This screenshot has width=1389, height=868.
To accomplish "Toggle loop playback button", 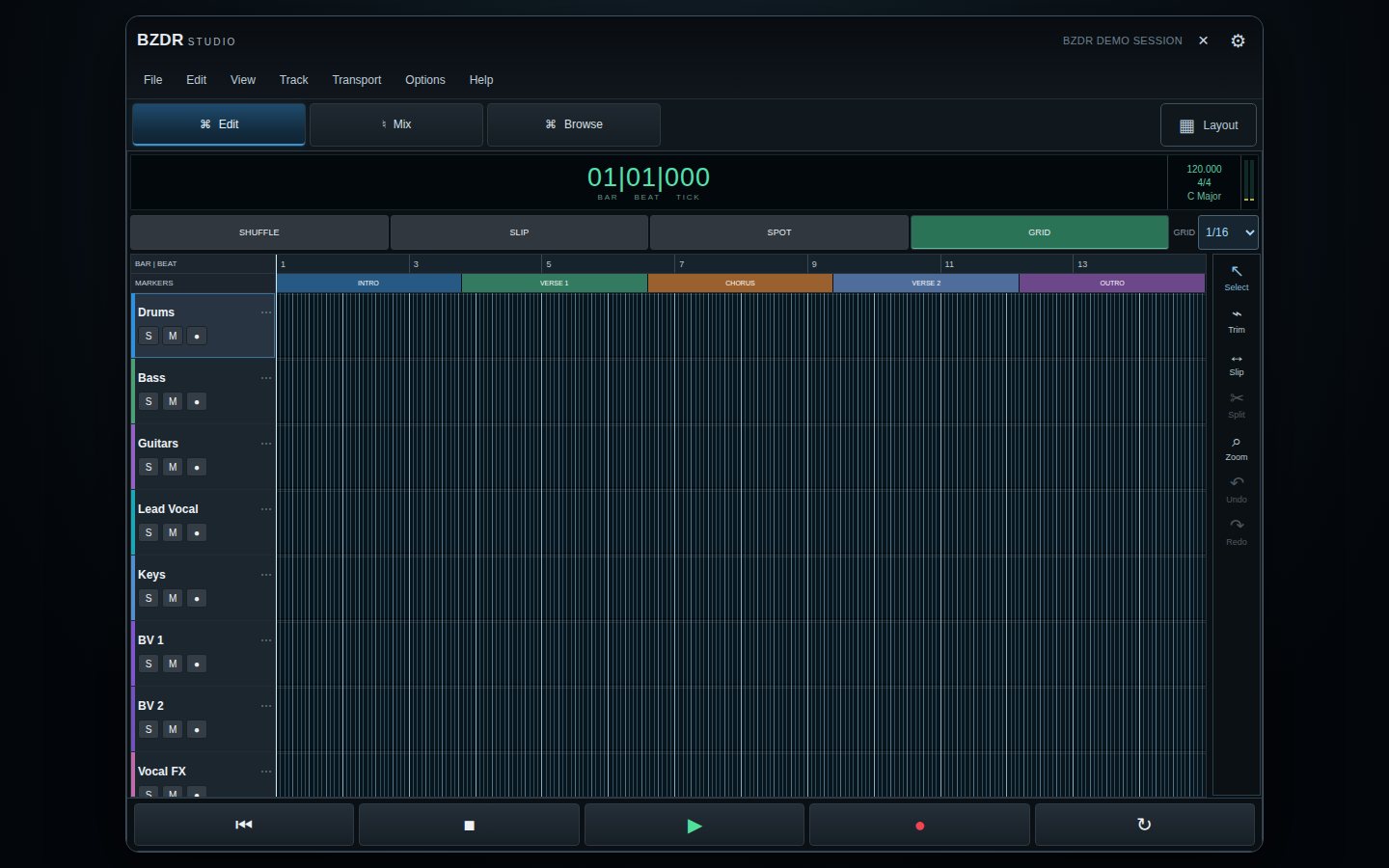I will [x=1145, y=825].
